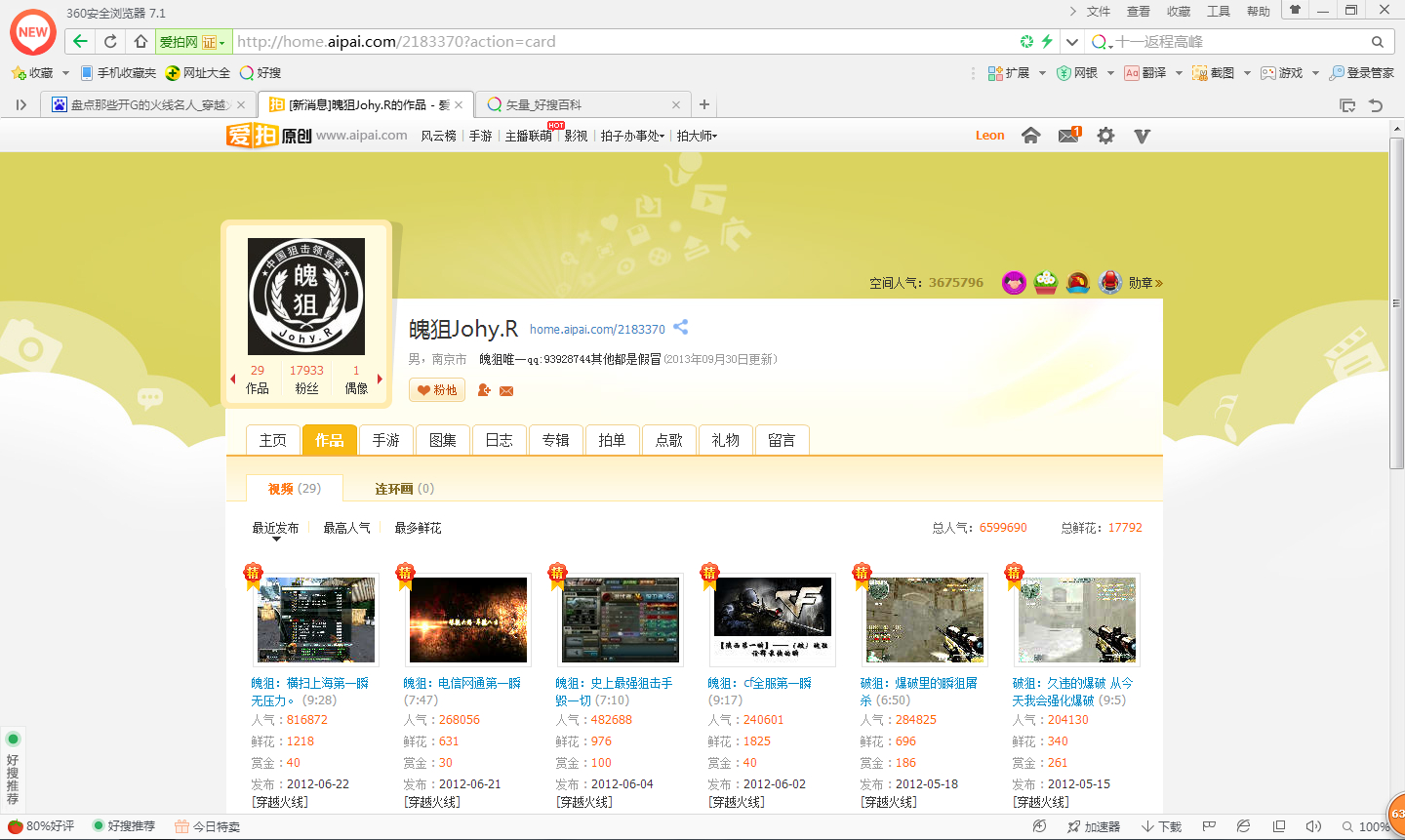Screen dimensions: 1405x840
Task: Follow the user with the 粉他 button
Action: (x=437, y=390)
